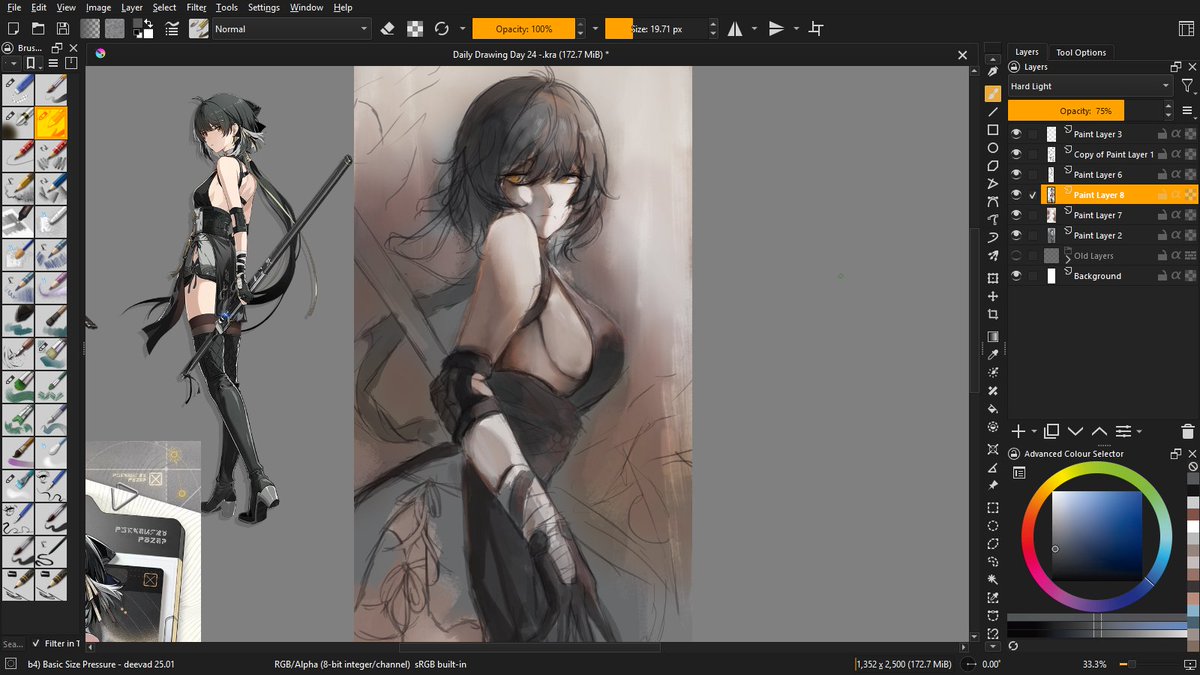The width and height of the screenshot is (1200, 675).
Task: Close the Daily Drawing Day 24 document
Action: (x=962, y=54)
